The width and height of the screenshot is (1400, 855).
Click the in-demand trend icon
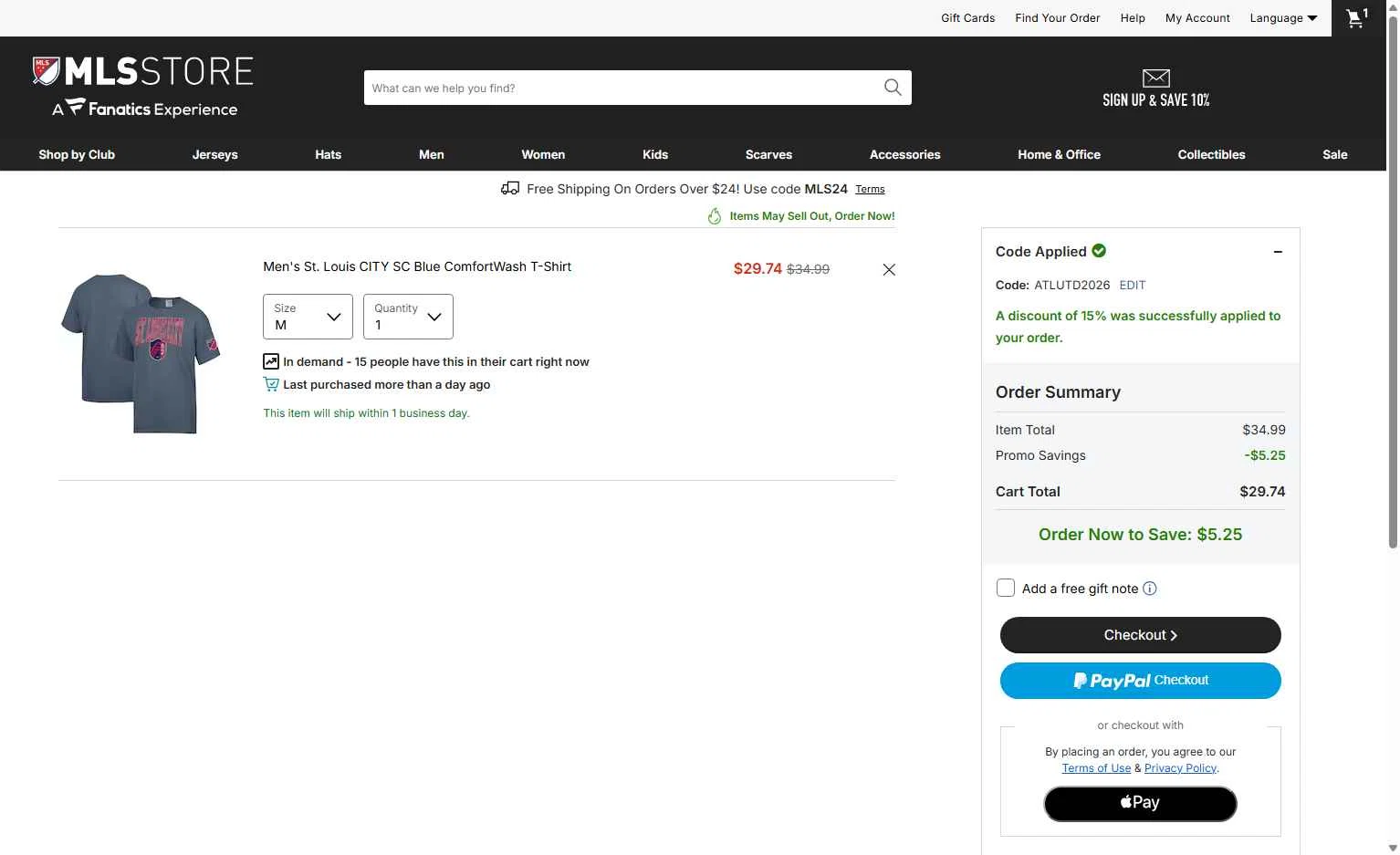pos(271,361)
